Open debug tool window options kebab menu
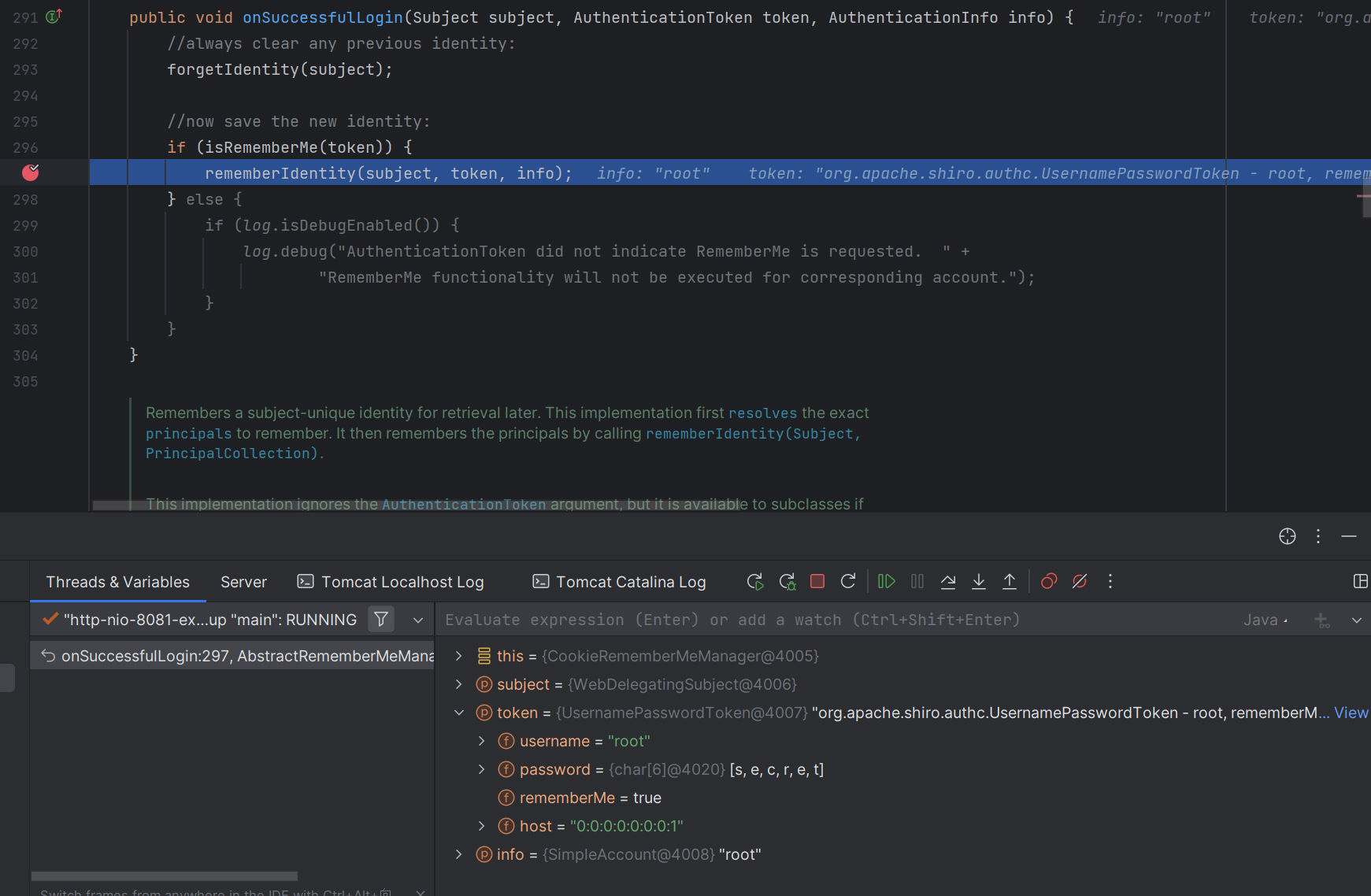 click(1318, 536)
